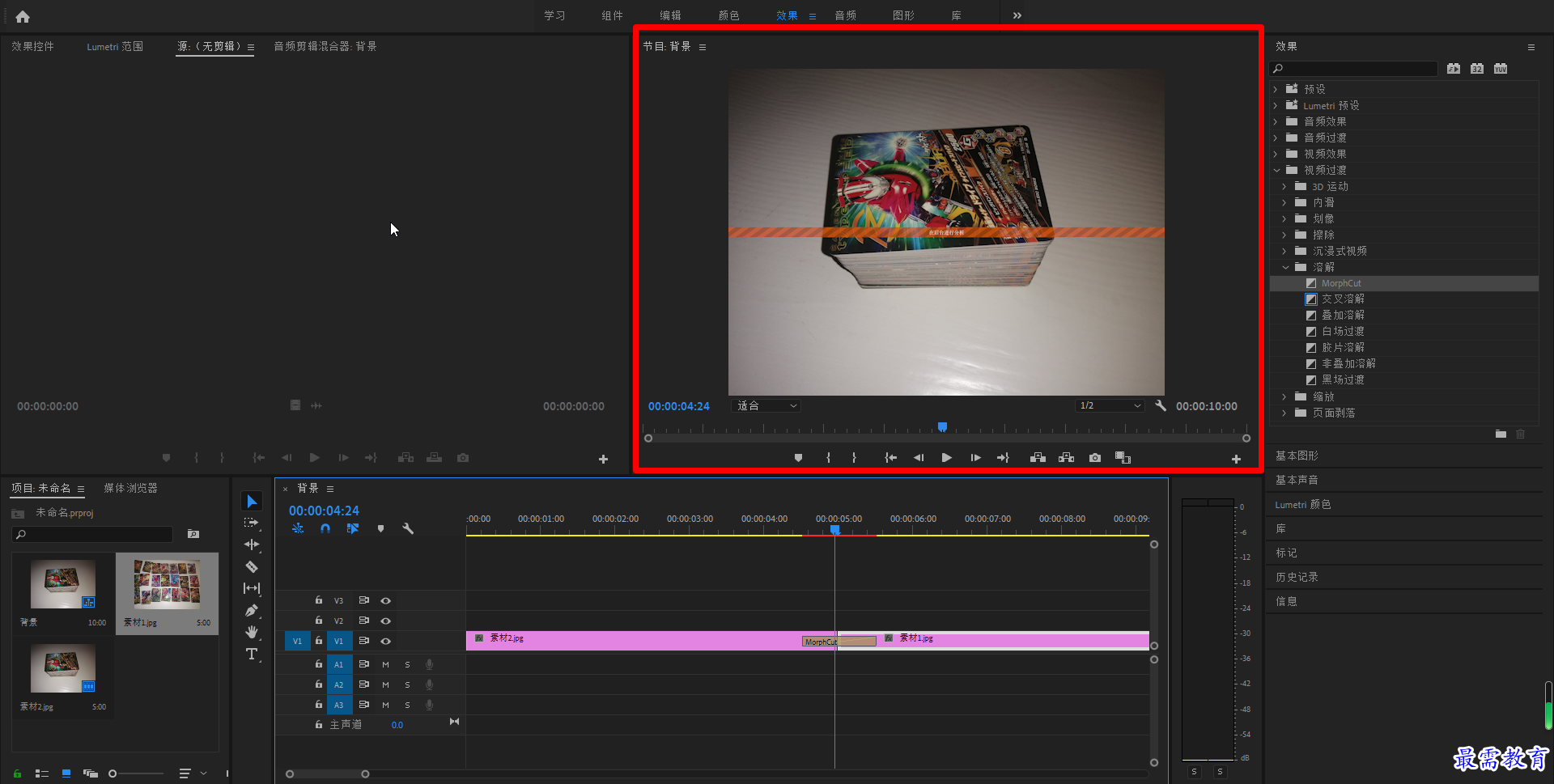Image resolution: width=1554 pixels, height=784 pixels.
Task: Toggle linked selection in timeline
Action: (353, 528)
